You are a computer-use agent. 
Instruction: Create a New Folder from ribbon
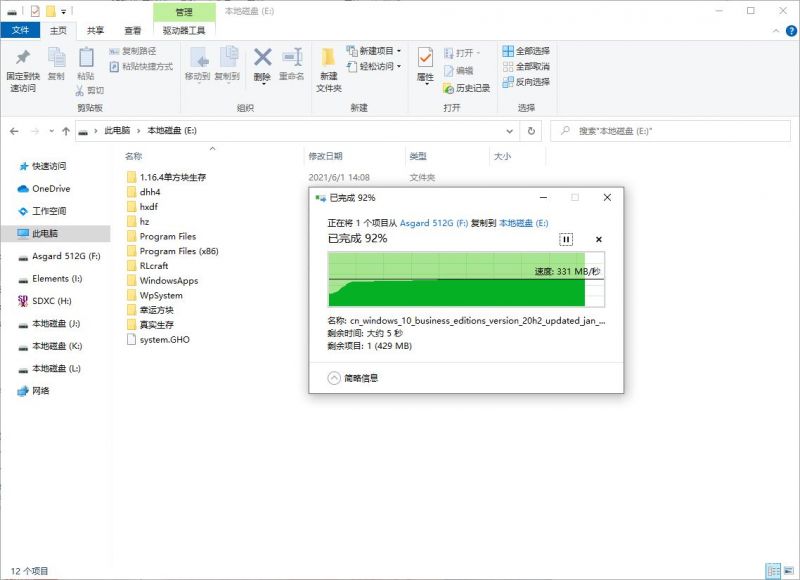tap(329, 69)
